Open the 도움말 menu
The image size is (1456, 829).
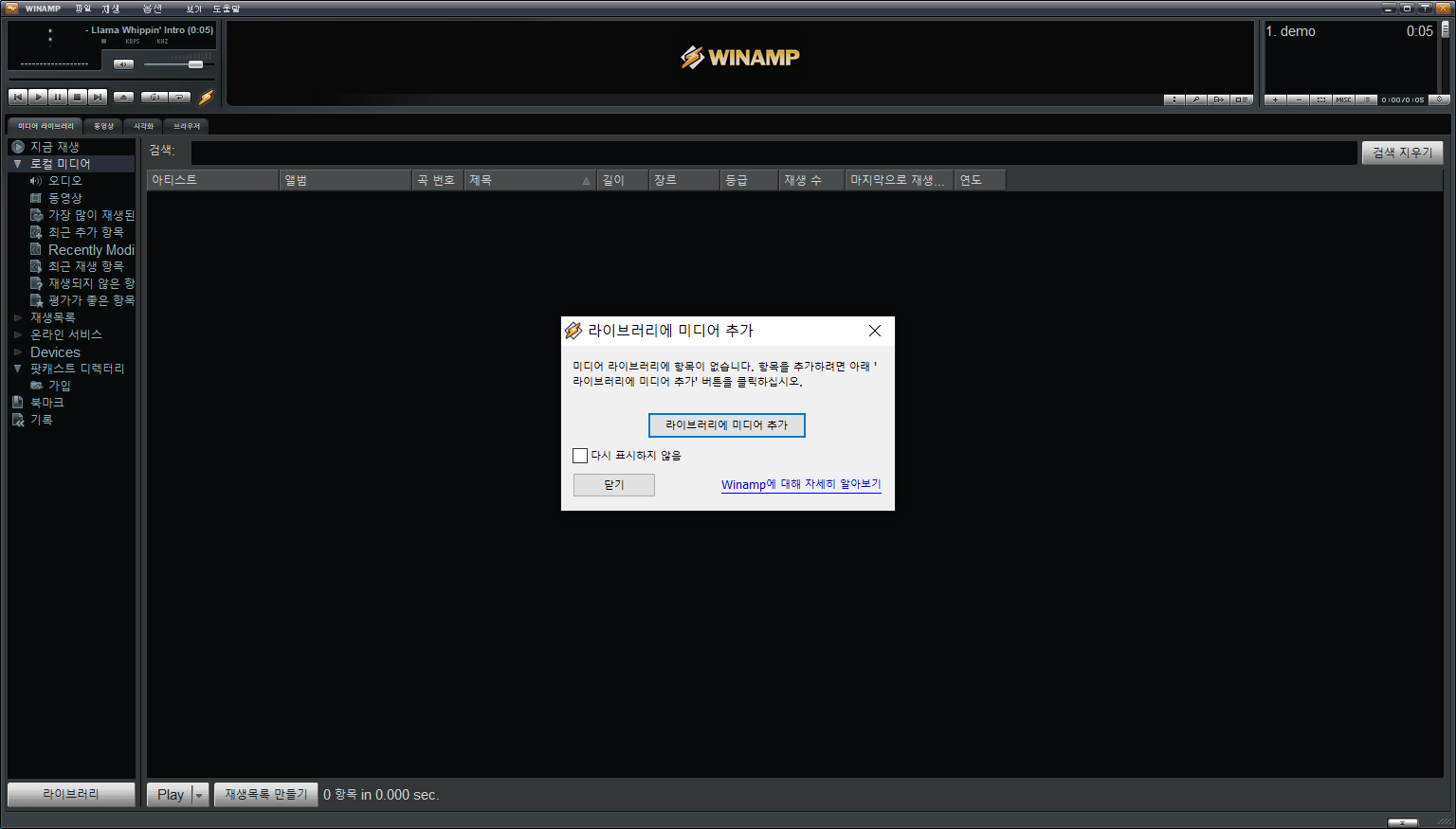click(x=227, y=9)
